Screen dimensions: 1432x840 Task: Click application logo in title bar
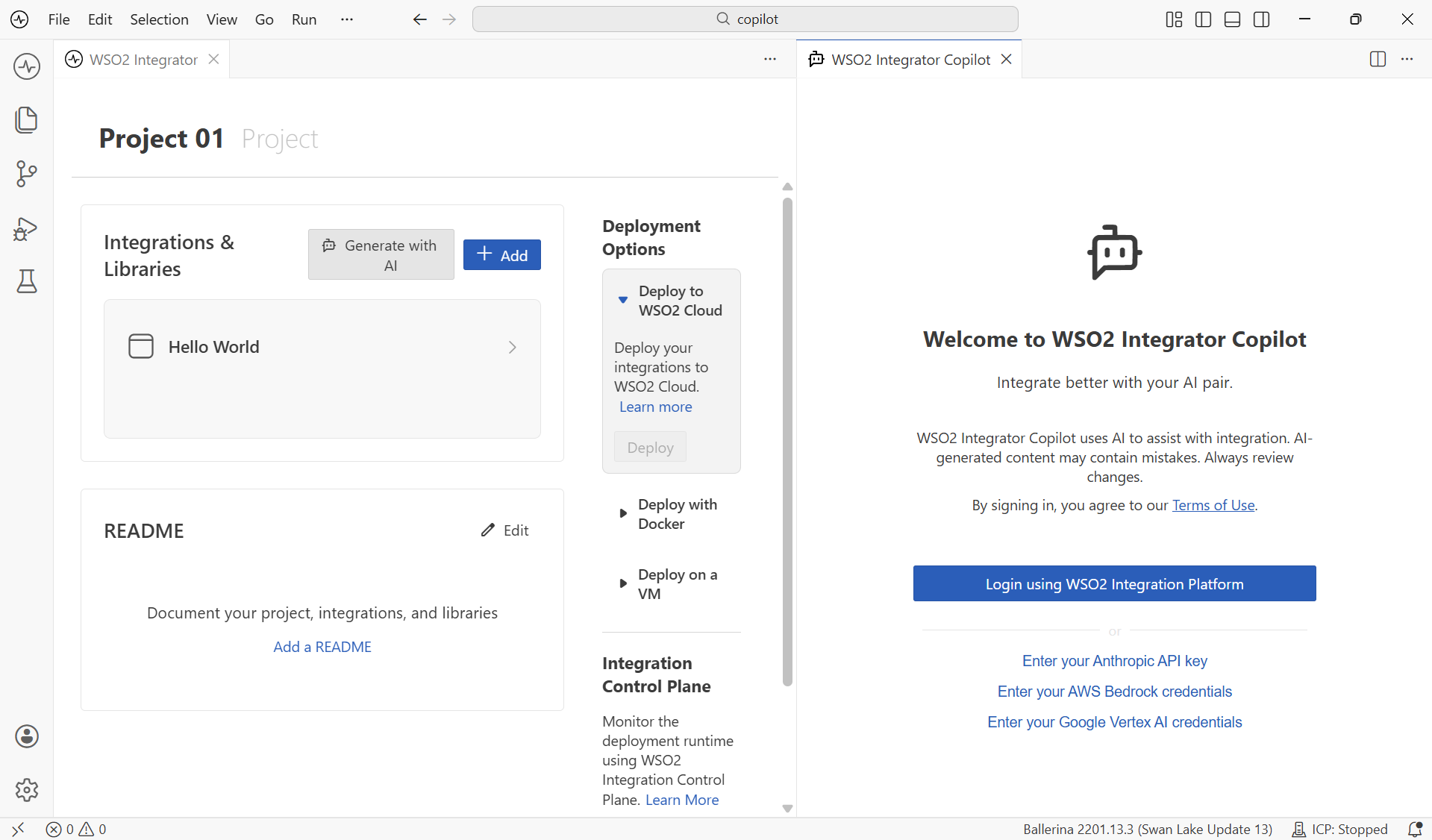coord(20,19)
